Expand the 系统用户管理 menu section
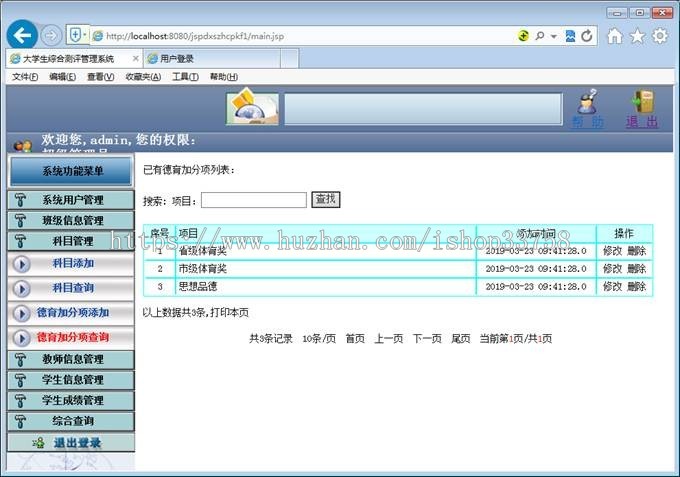The height and width of the screenshot is (477, 680). point(71,200)
